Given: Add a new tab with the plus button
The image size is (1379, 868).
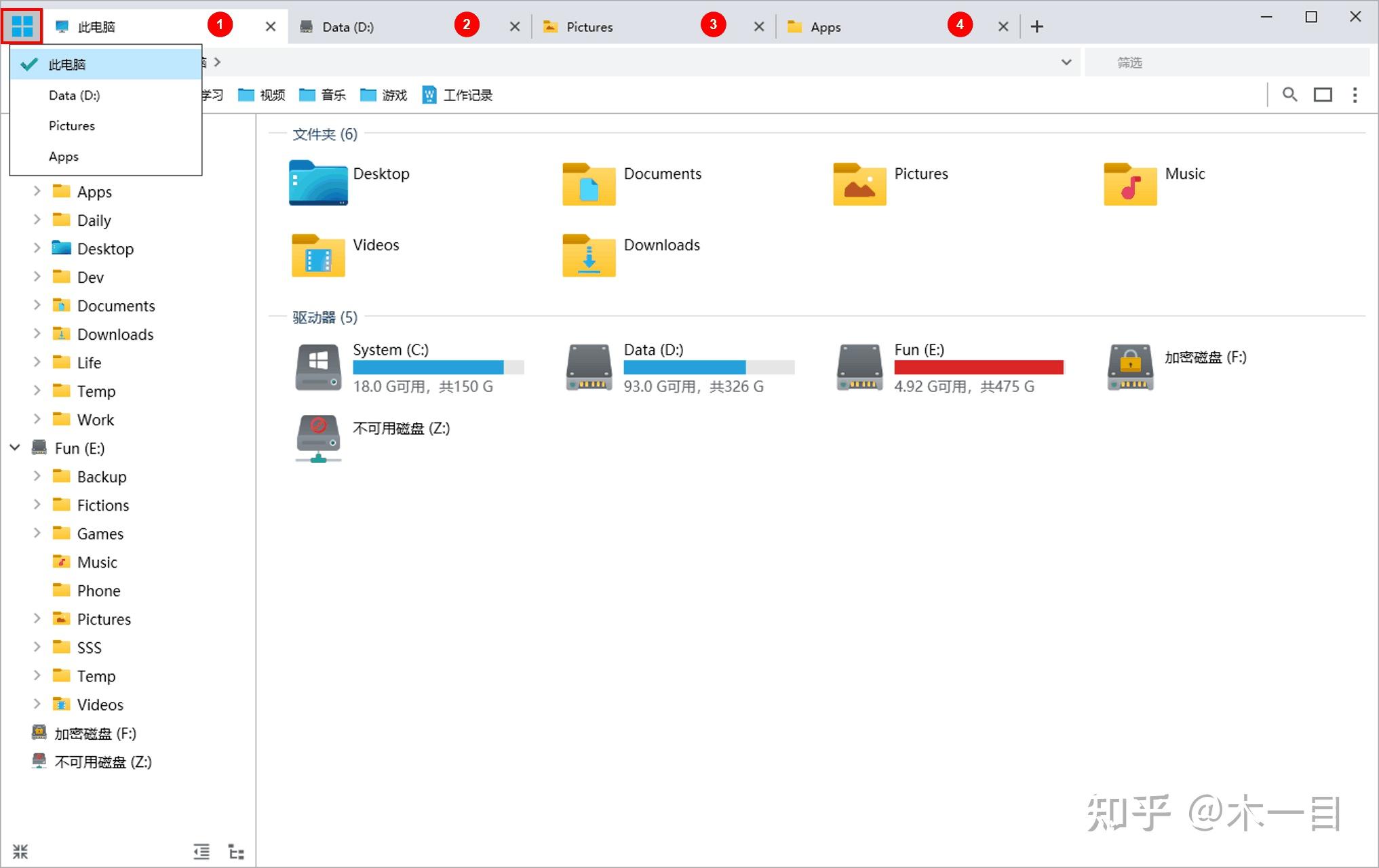Looking at the screenshot, I should coord(1036,26).
